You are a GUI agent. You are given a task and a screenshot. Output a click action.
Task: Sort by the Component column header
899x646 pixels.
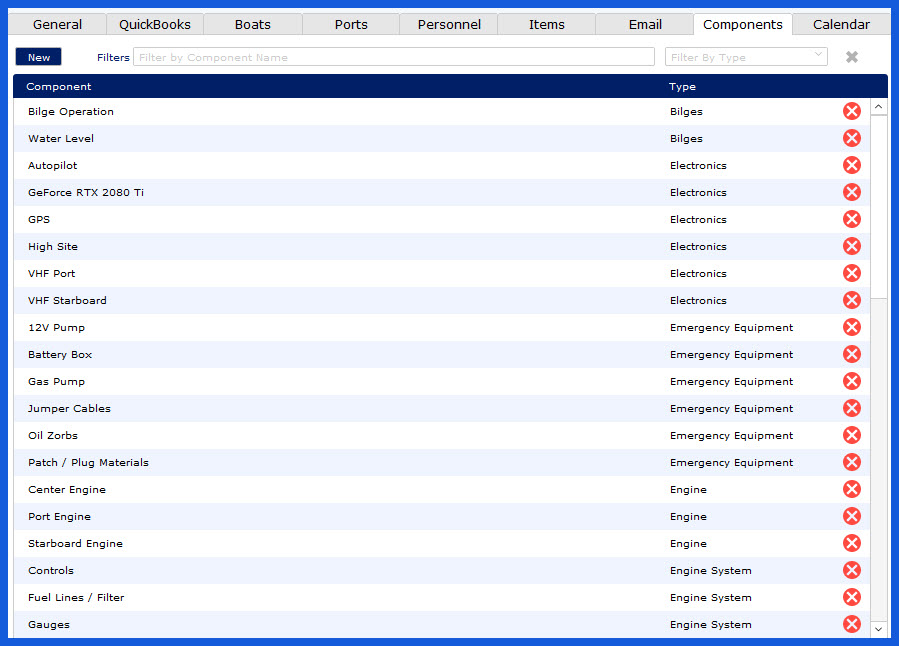tap(59, 87)
